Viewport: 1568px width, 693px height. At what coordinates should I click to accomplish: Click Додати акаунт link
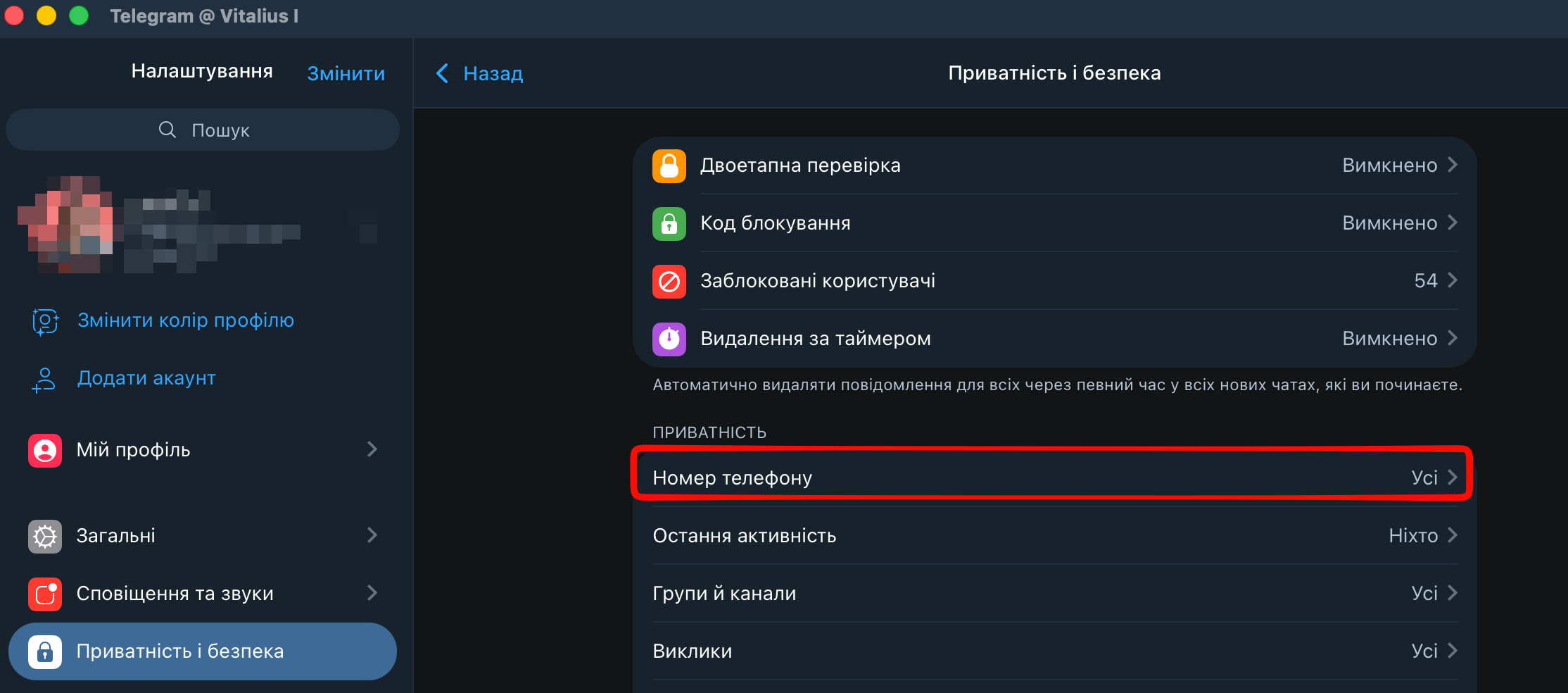click(x=146, y=378)
